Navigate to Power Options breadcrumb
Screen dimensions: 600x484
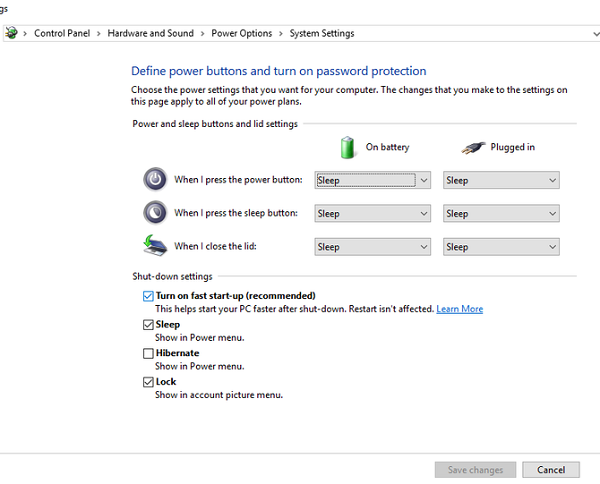[x=241, y=33]
